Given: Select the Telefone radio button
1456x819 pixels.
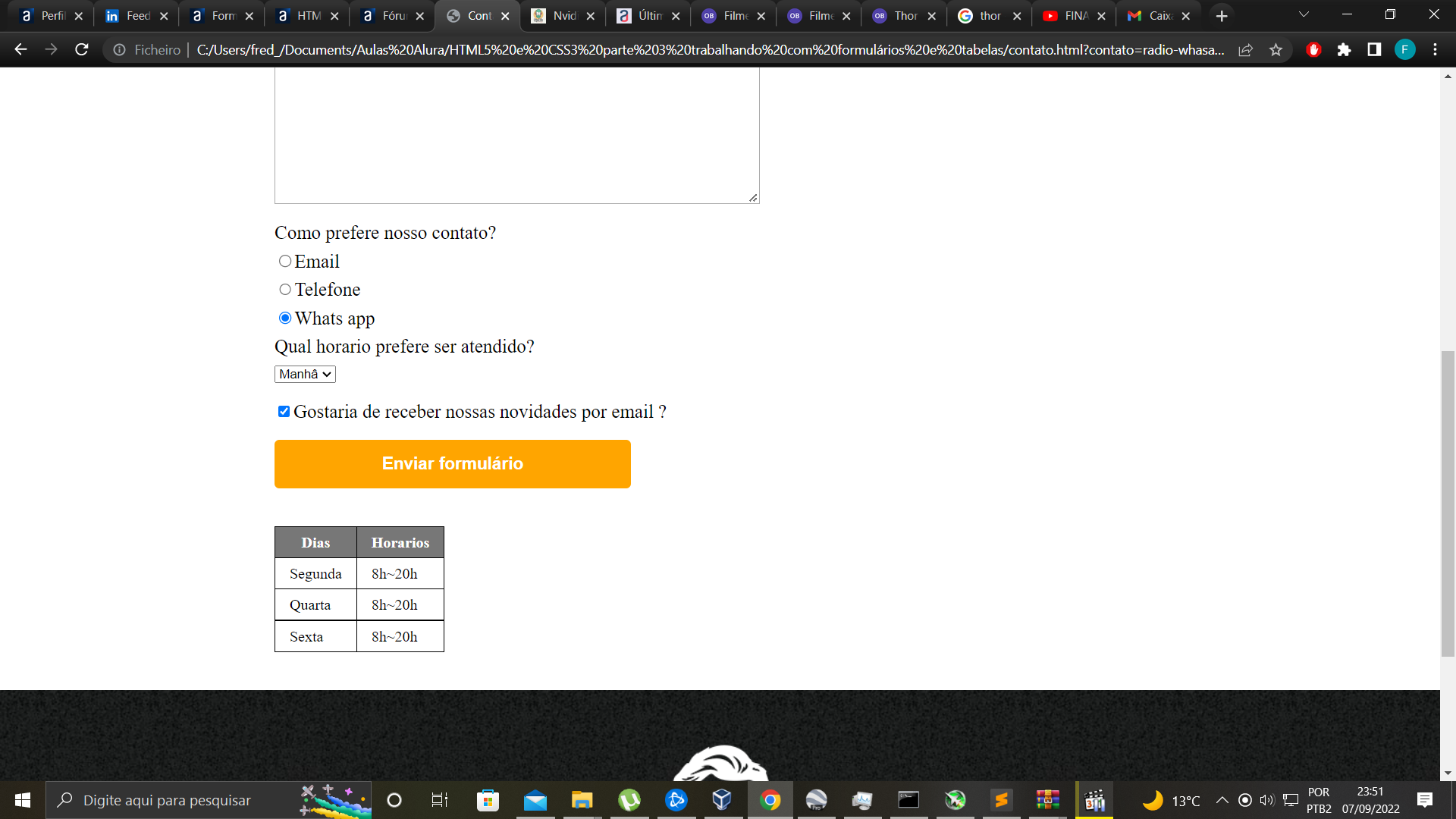Looking at the screenshot, I should [285, 290].
